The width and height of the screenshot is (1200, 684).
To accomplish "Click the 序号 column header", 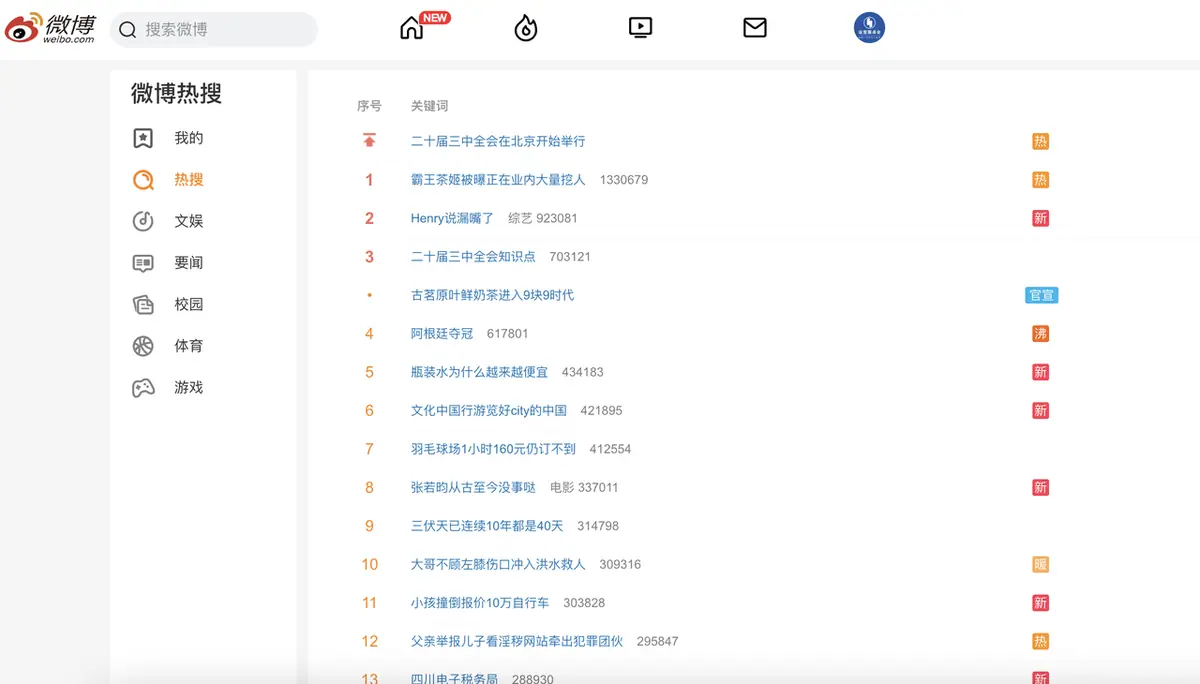I will click(369, 106).
